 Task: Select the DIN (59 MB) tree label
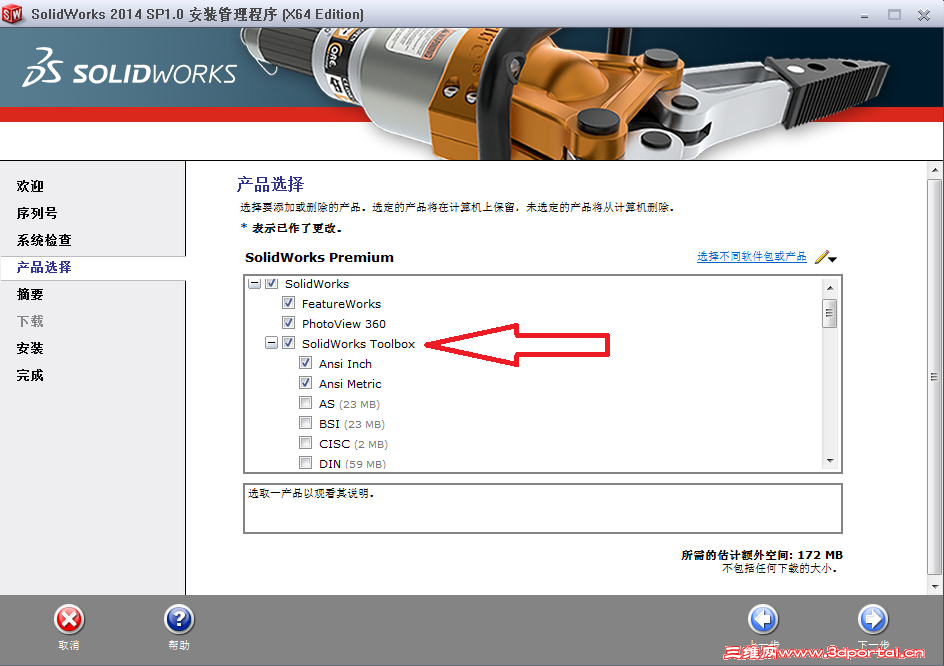coord(353,464)
